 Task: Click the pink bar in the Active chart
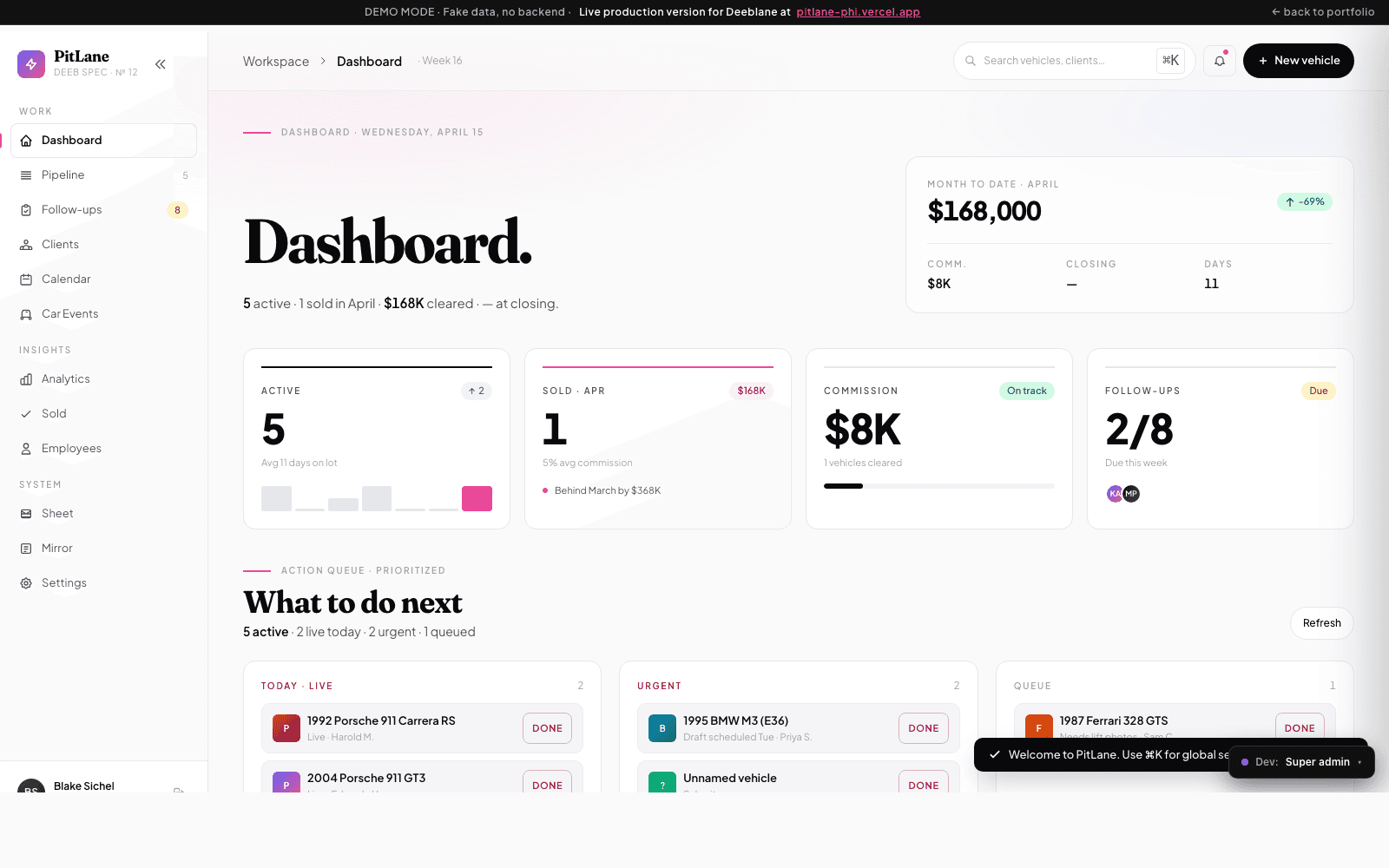point(477,498)
